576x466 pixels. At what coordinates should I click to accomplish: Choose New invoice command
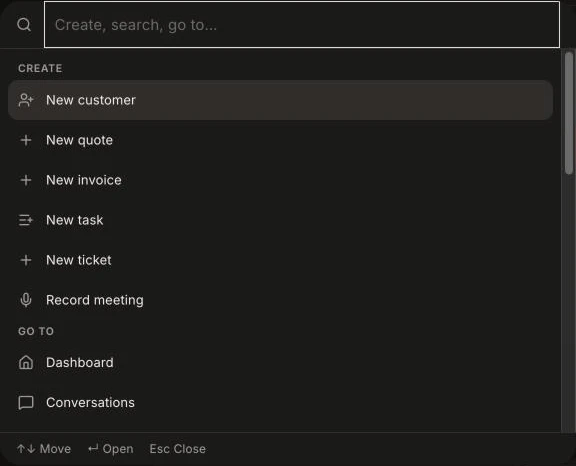[x=280, y=180]
